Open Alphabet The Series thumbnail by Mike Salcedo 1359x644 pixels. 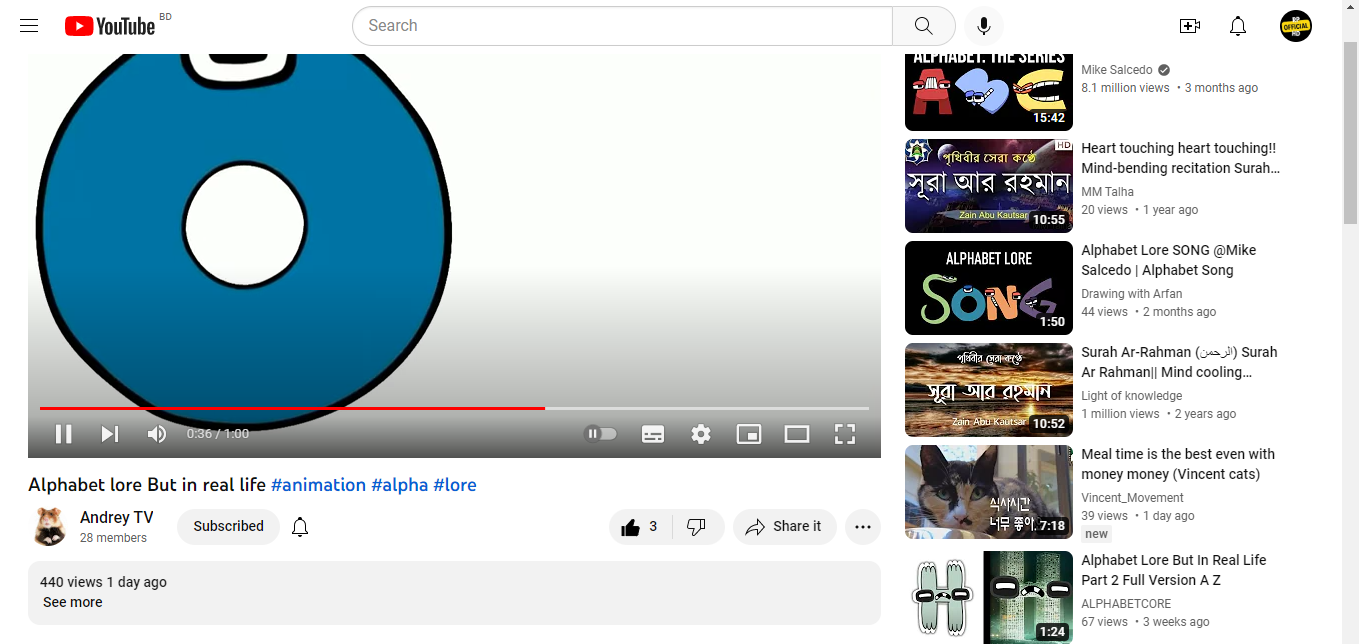989,92
